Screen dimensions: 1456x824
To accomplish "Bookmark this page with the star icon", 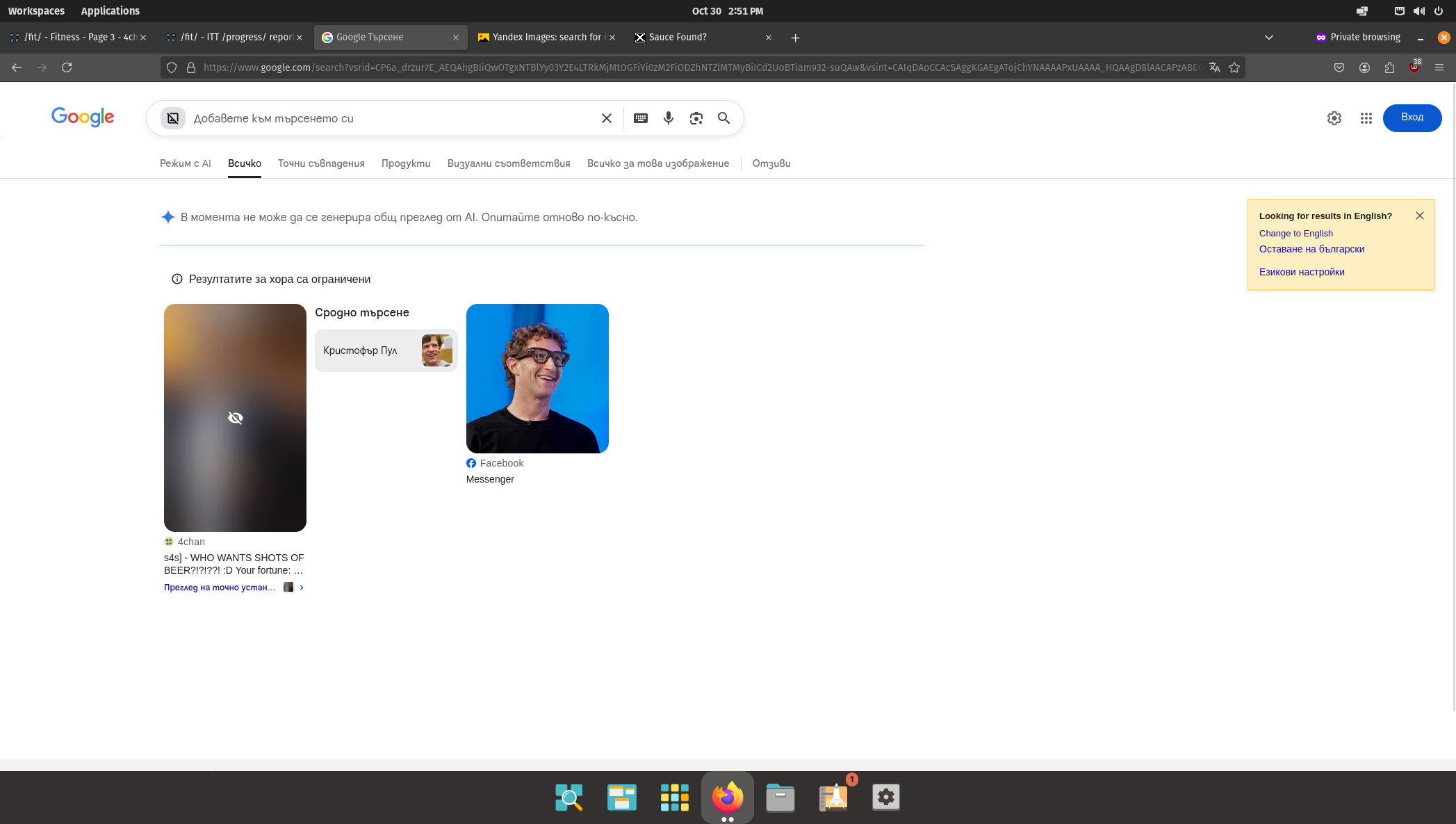I will pyautogui.click(x=1234, y=67).
